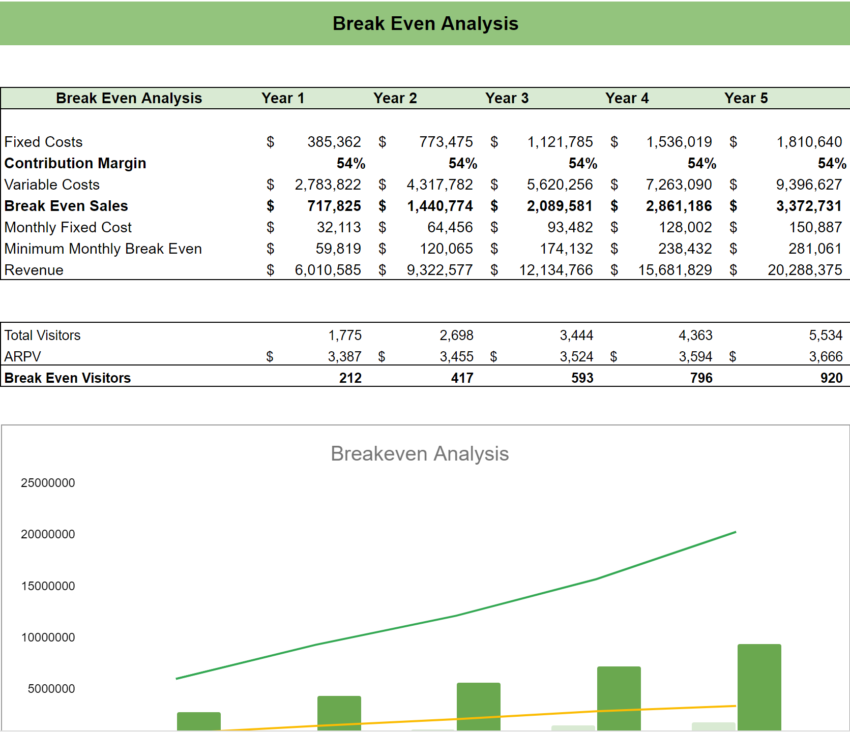Select the 'Break Even Visitors' row label

click(x=67, y=378)
